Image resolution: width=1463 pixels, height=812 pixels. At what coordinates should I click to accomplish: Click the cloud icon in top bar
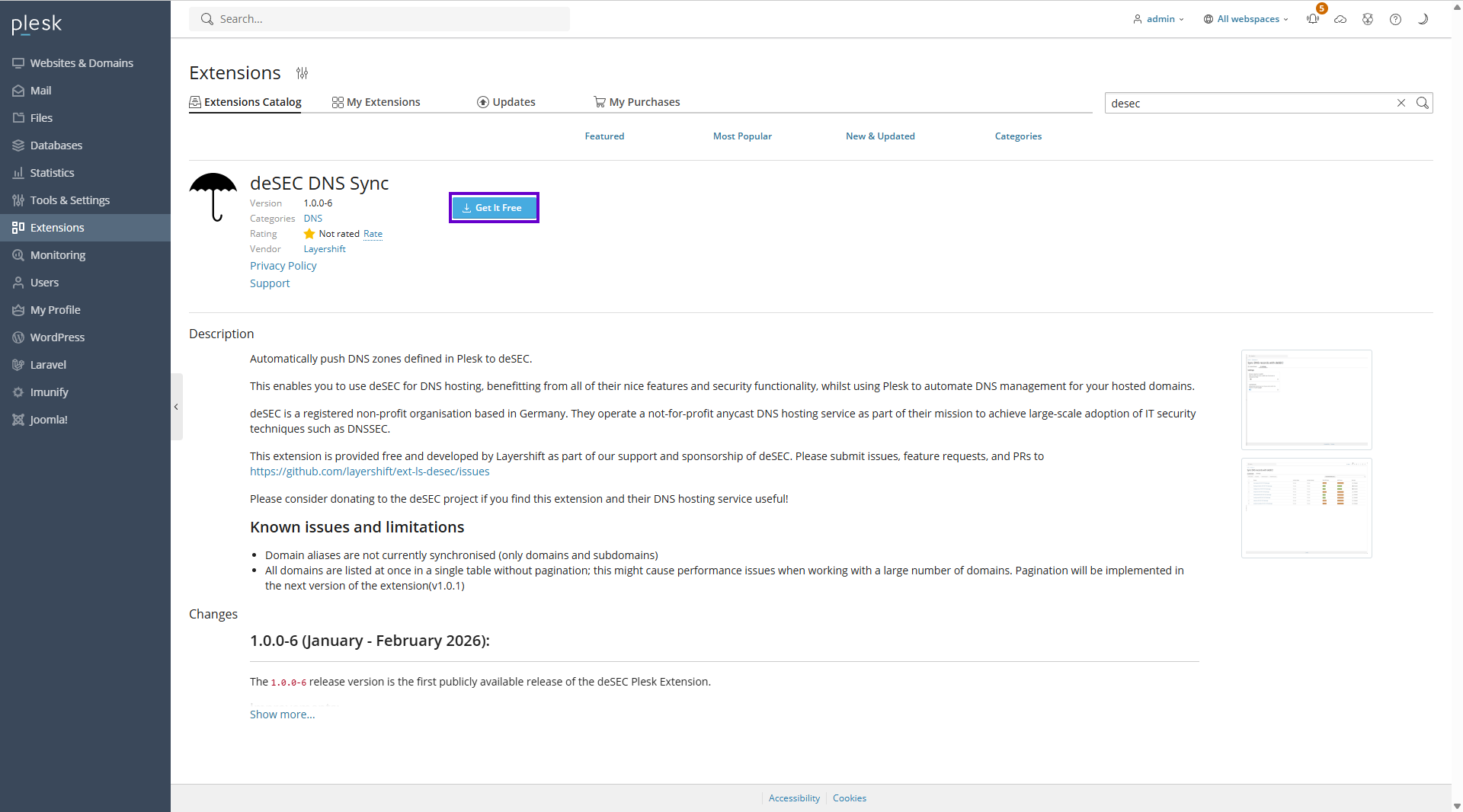1340,20
